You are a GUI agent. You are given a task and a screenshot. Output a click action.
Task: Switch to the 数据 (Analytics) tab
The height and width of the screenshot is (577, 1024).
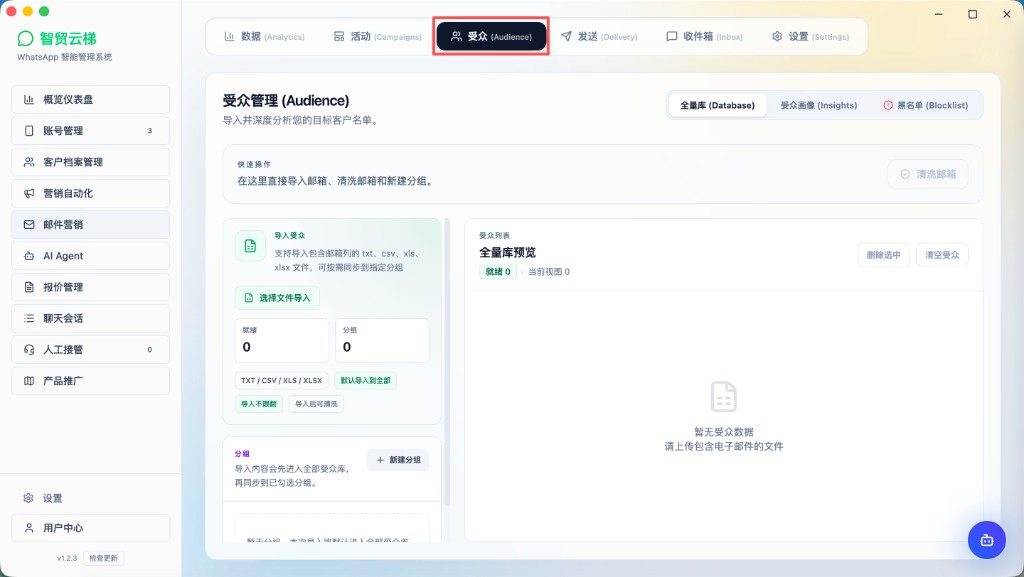coord(264,37)
